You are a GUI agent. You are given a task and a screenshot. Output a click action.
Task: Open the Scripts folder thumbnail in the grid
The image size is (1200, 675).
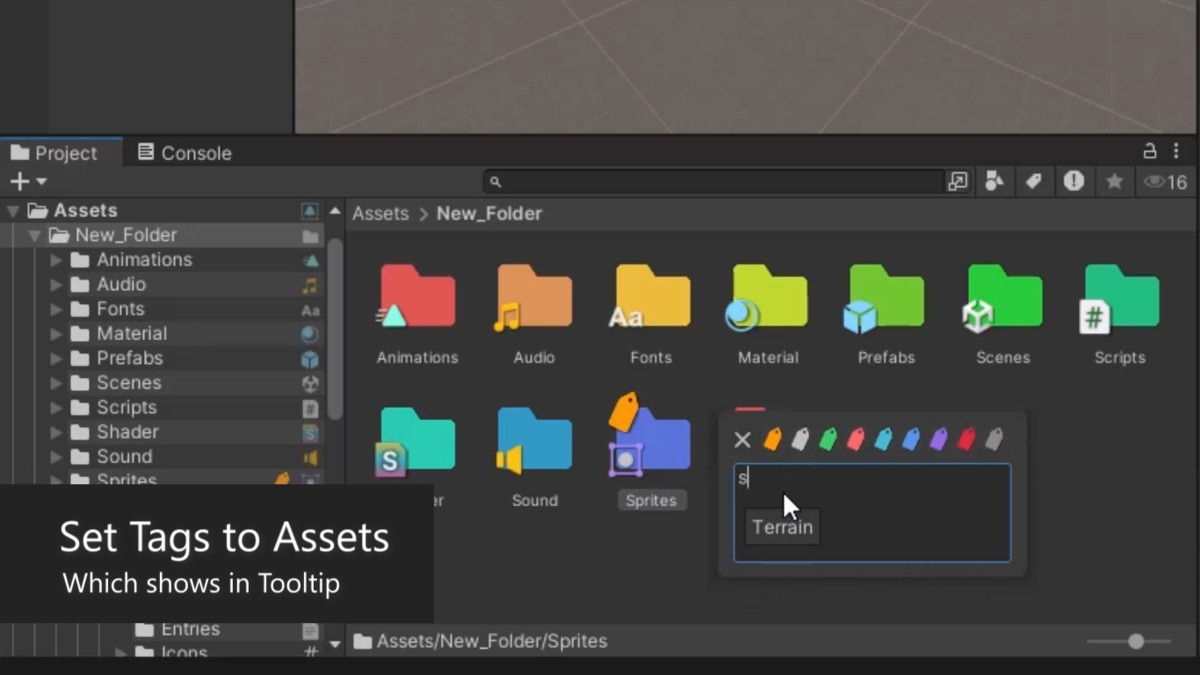[x=1120, y=297]
